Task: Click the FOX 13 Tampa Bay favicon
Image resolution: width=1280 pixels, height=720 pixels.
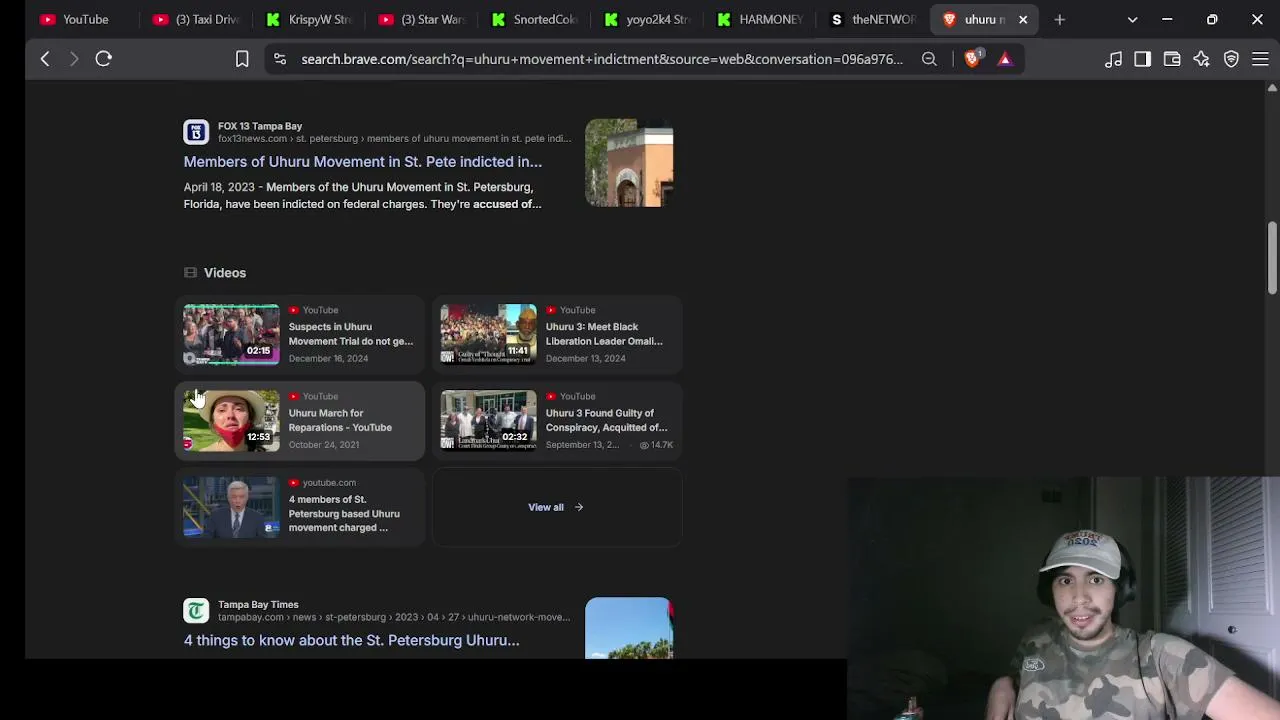Action: click(x=196, y=132)
